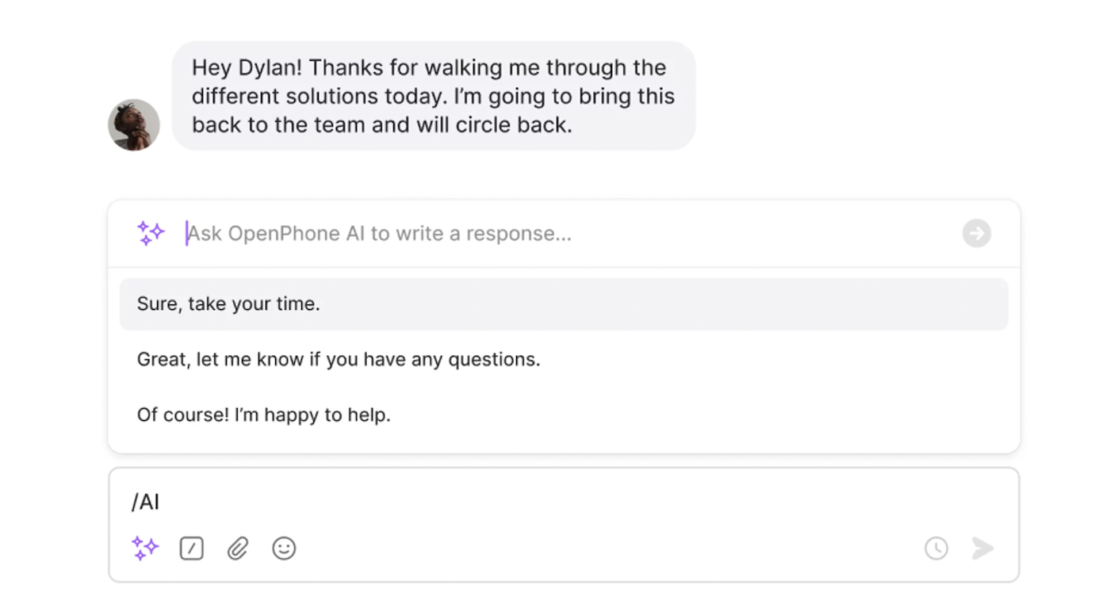Open the slash commands icon
The width and height of the screenshot is (1110, 604).
(x=191, y=548)
